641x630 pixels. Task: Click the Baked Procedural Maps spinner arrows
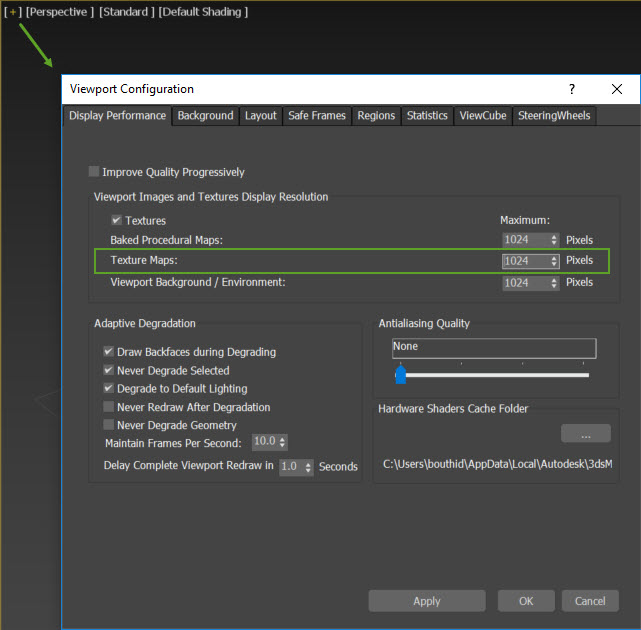tap(554, 240)
